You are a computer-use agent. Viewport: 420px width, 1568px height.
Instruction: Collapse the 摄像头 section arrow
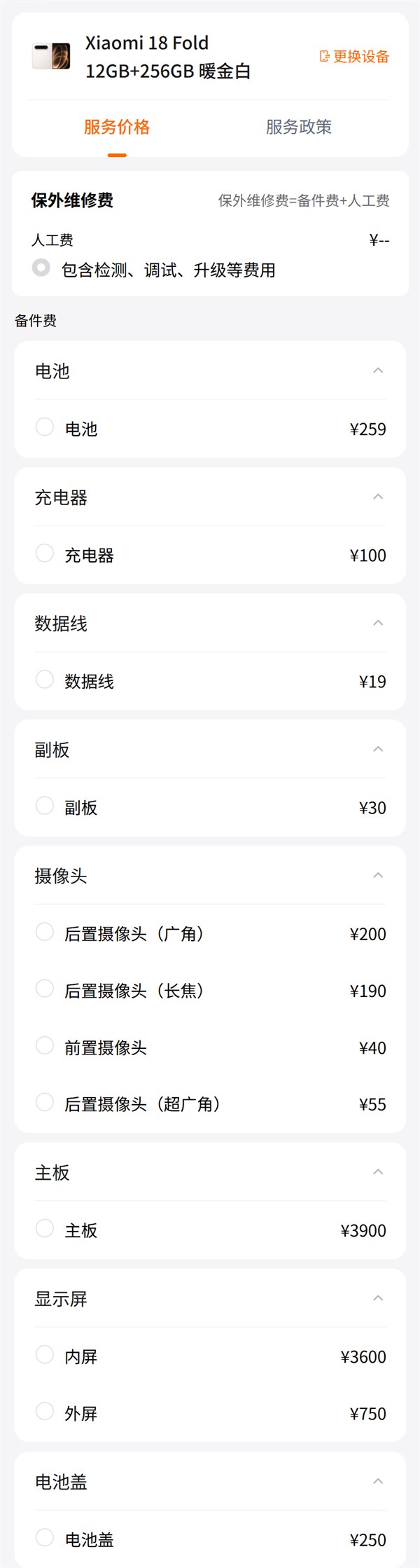(378, 875)
